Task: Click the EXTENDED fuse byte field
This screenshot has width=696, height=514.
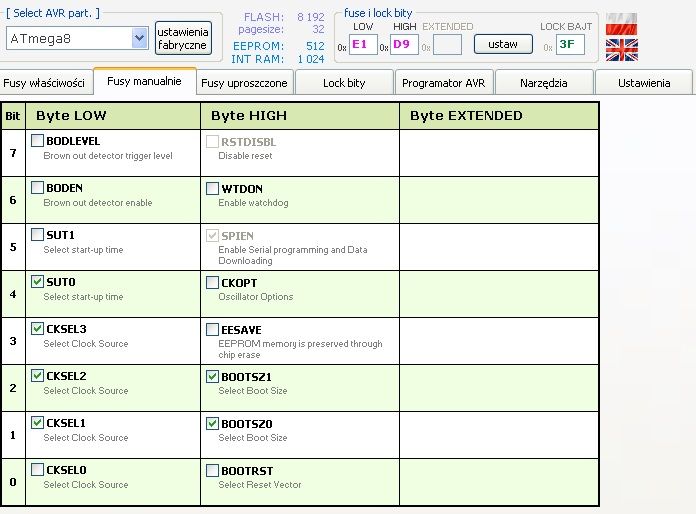Action: pos(447,44)
